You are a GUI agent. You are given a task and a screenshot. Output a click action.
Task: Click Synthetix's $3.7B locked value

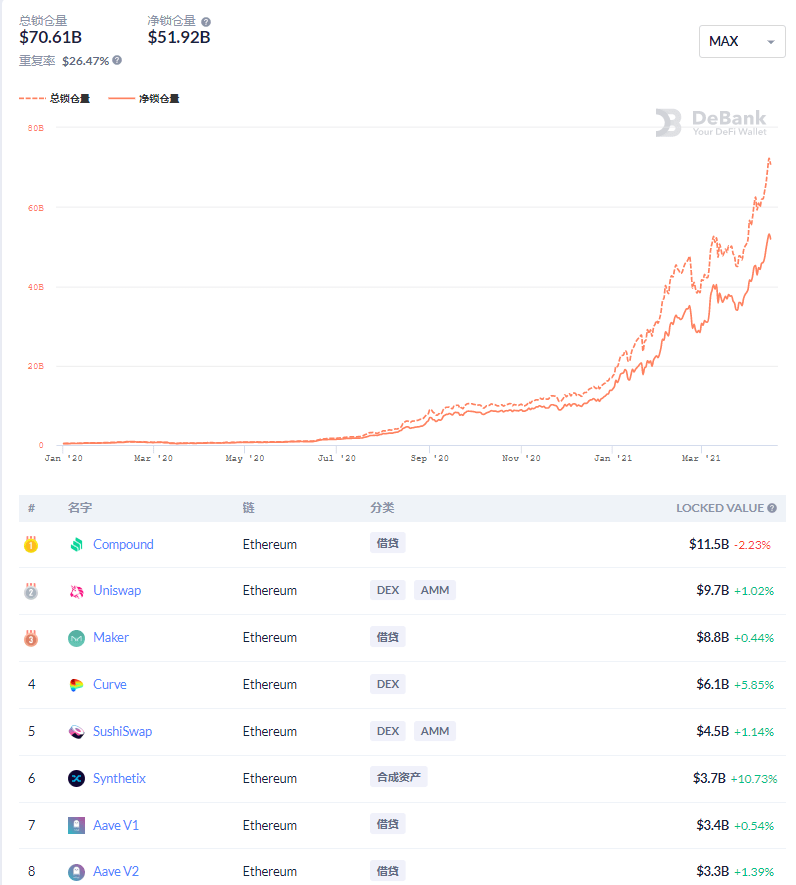tap(709, 778)
